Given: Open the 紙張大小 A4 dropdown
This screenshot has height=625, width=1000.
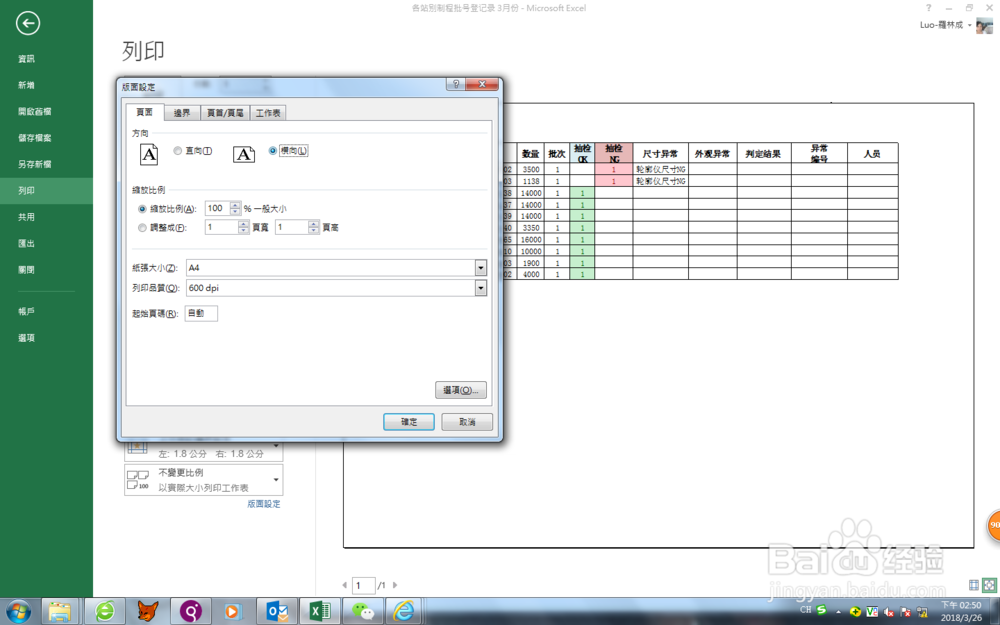Looking at the screenshot, I should pyautogui.click(x=481, y=268).
